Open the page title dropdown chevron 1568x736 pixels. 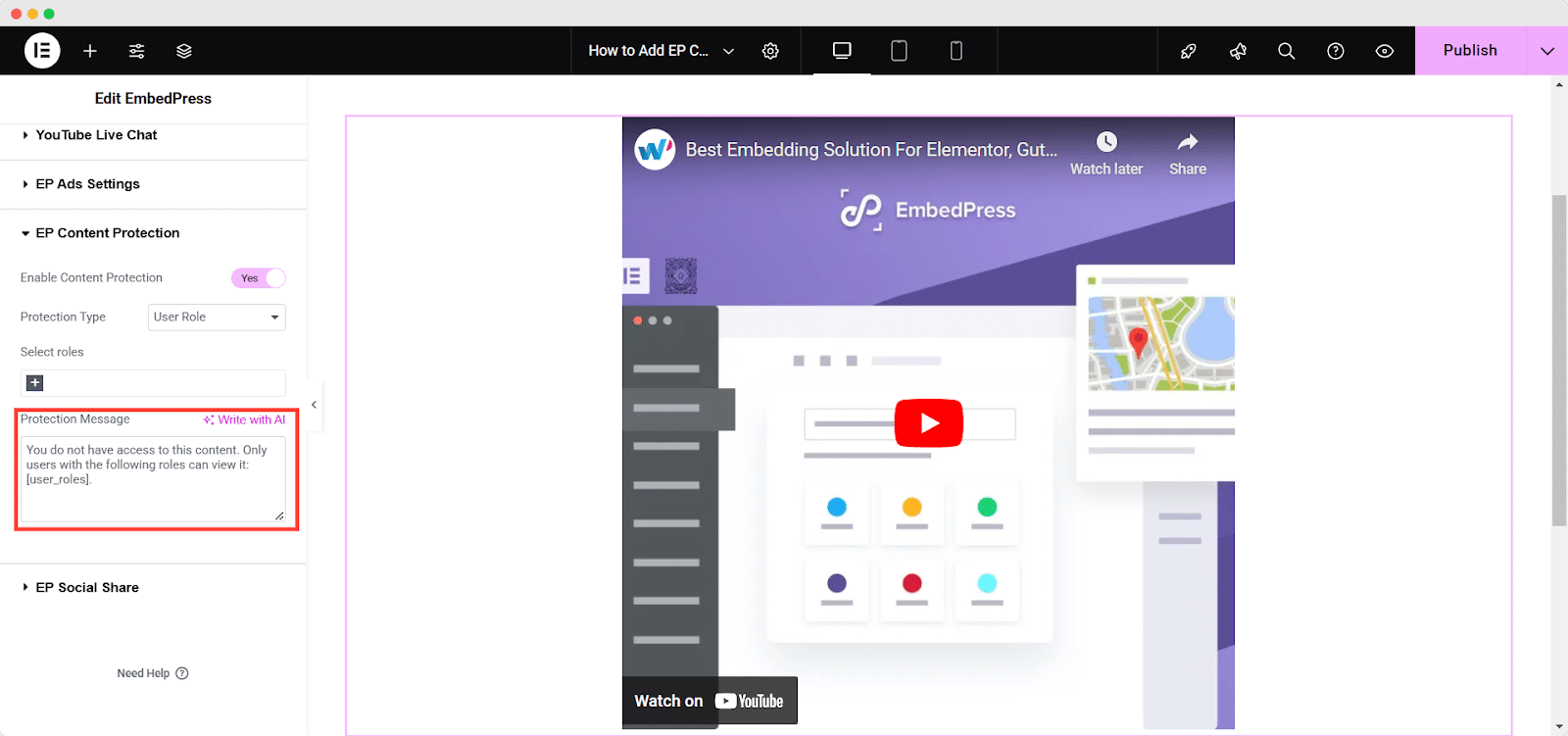[x=728, y=51]
